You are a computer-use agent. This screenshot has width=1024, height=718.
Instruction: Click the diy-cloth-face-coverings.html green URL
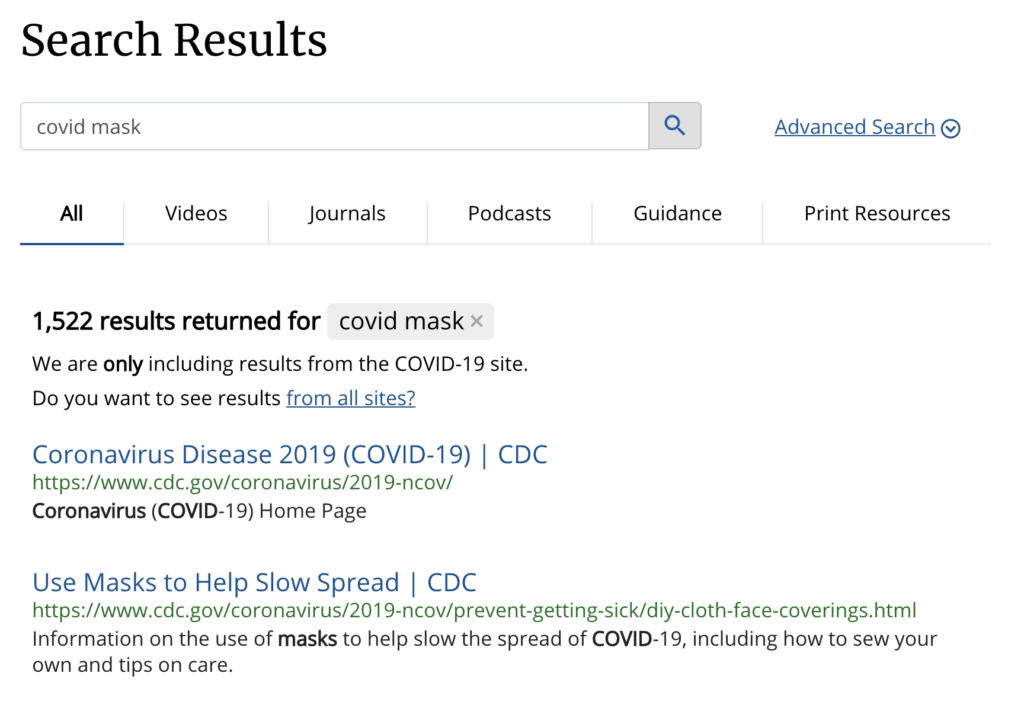click(474, 610)
